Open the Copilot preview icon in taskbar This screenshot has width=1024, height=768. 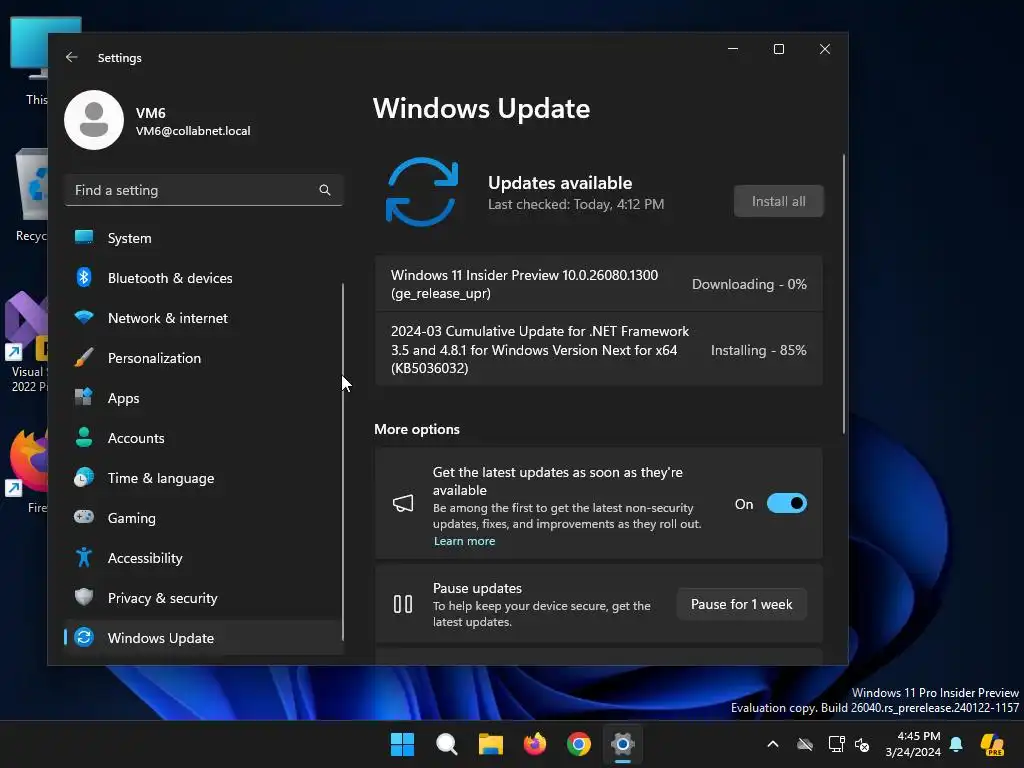(992, 744)
